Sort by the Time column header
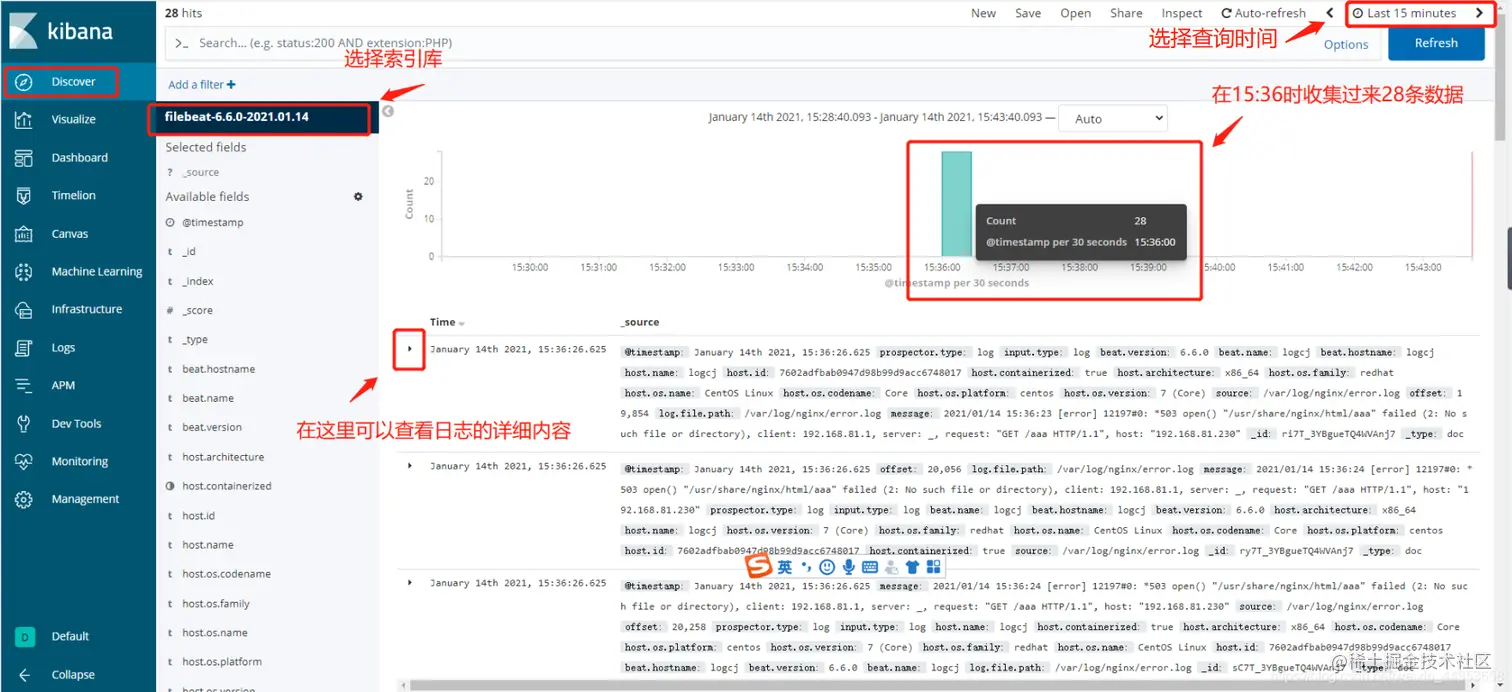Image resolution: width=1512 pixels, height=692 pixels. click(447, 322)
